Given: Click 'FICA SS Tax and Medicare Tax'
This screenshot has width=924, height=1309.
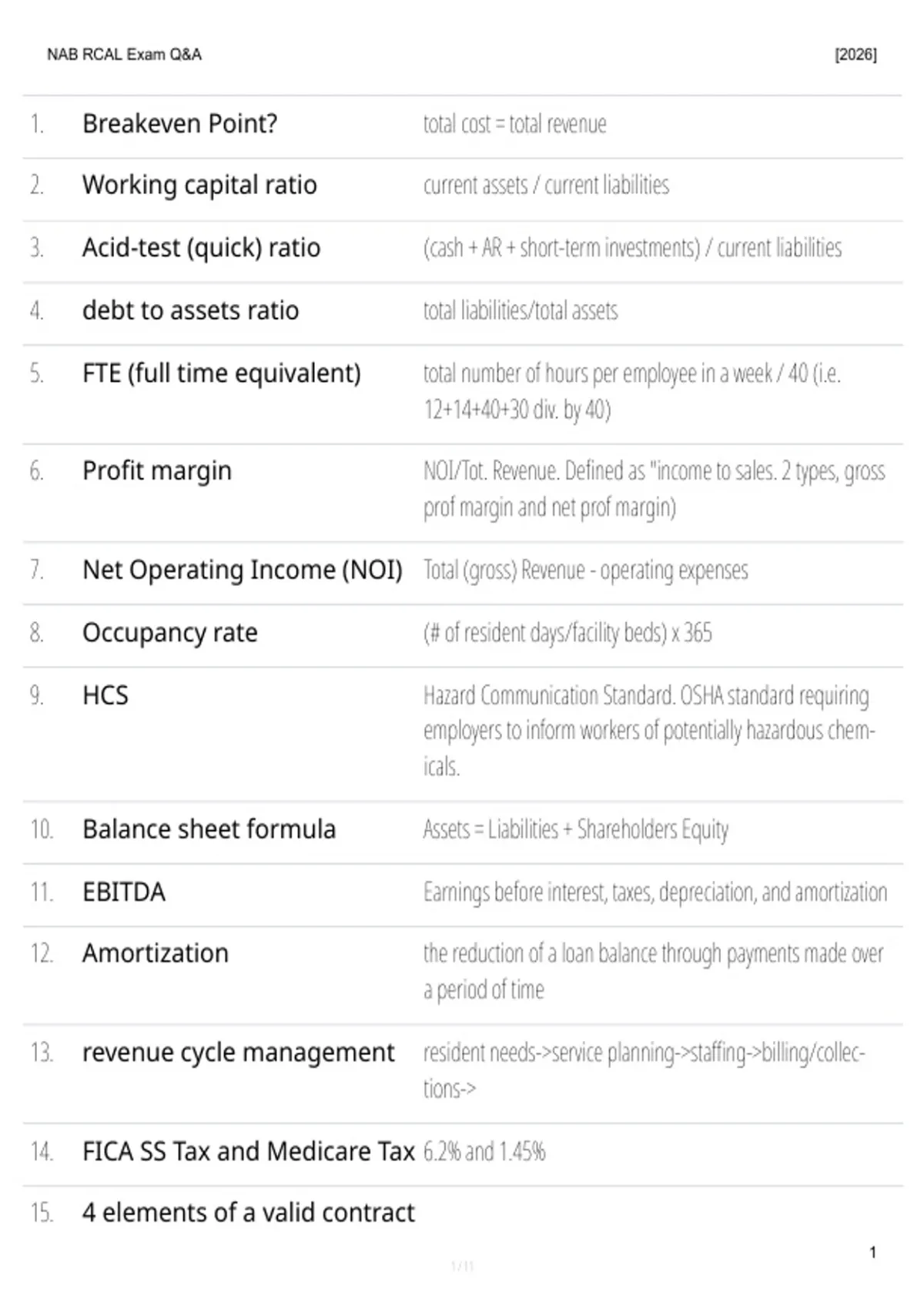Looking at the screenshot, I should [x=248, y=1152].
